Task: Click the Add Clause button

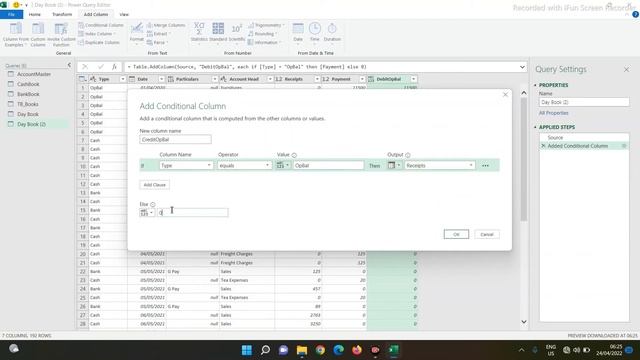Action: pyautogui.click(x=155, y=185)
